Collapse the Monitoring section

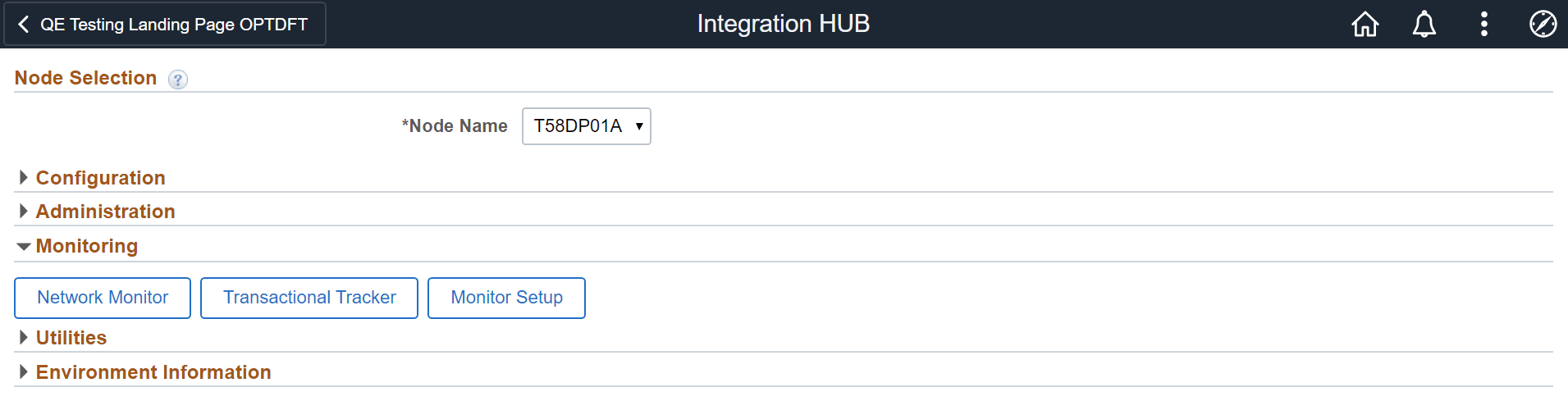coord(86,246)
